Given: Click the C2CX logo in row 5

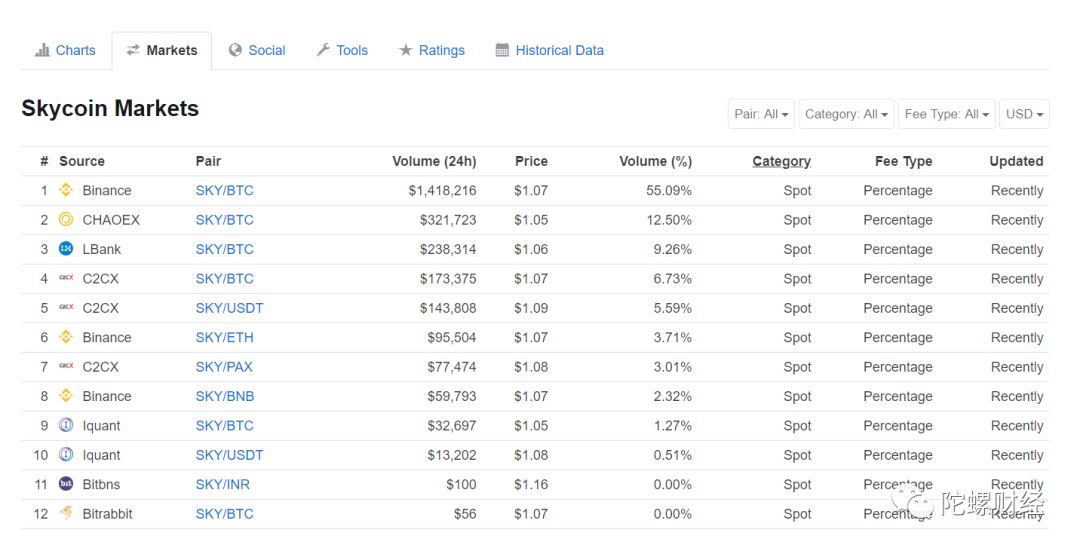Looking at the screenshot, I should pyautogui.click(x=66, y=308).
